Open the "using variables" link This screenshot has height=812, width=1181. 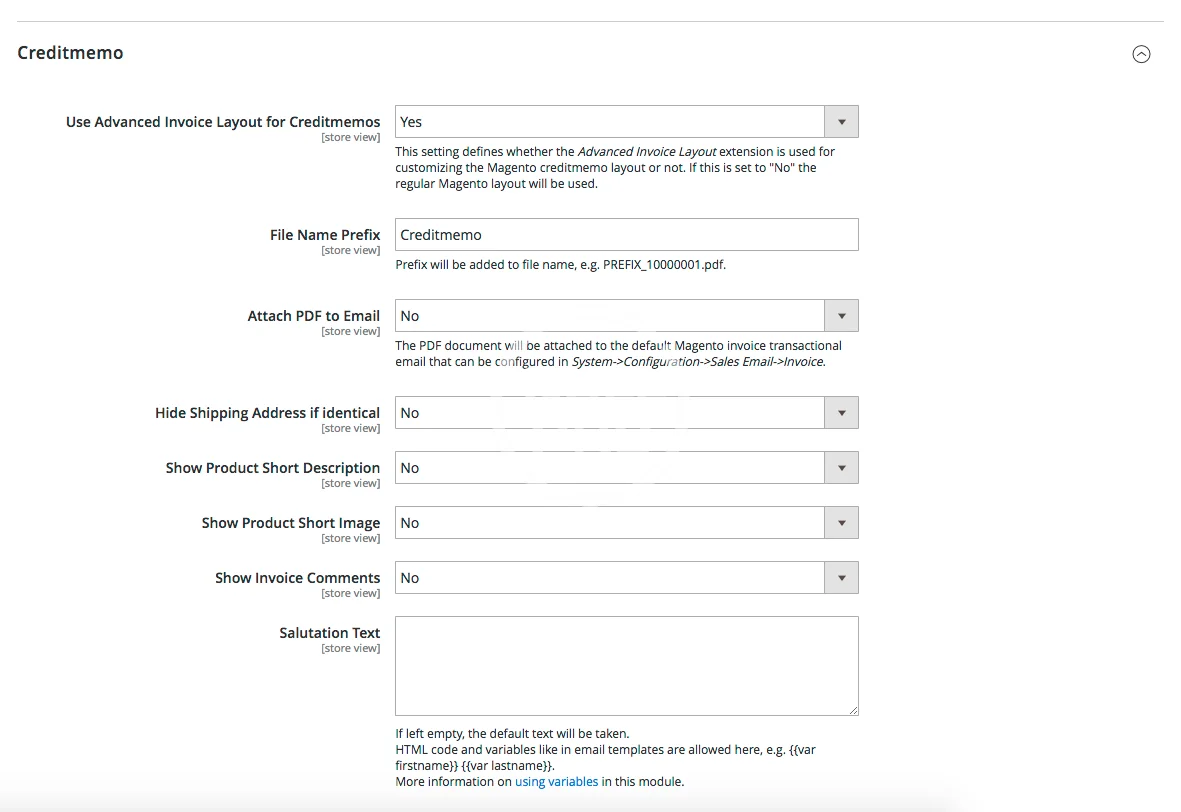tap(556, 782)
